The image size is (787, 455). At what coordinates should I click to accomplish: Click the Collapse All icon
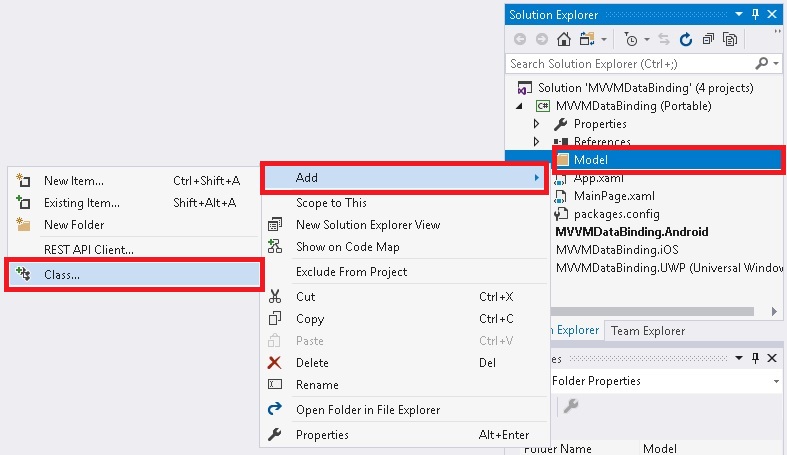click(708, 40)
